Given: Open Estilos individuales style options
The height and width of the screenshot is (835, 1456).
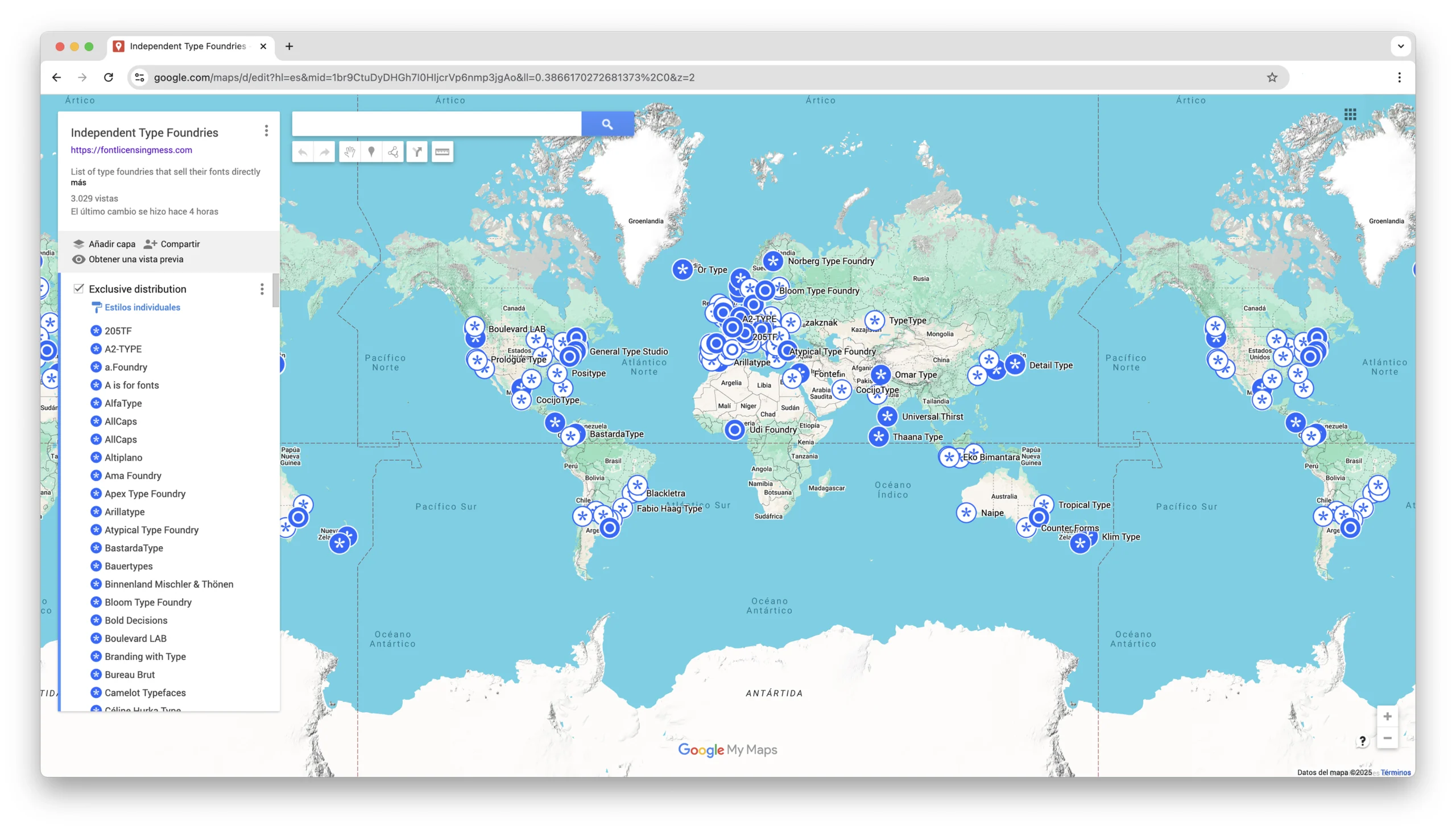Looking at the screenshot, I should tap(142, 307).
